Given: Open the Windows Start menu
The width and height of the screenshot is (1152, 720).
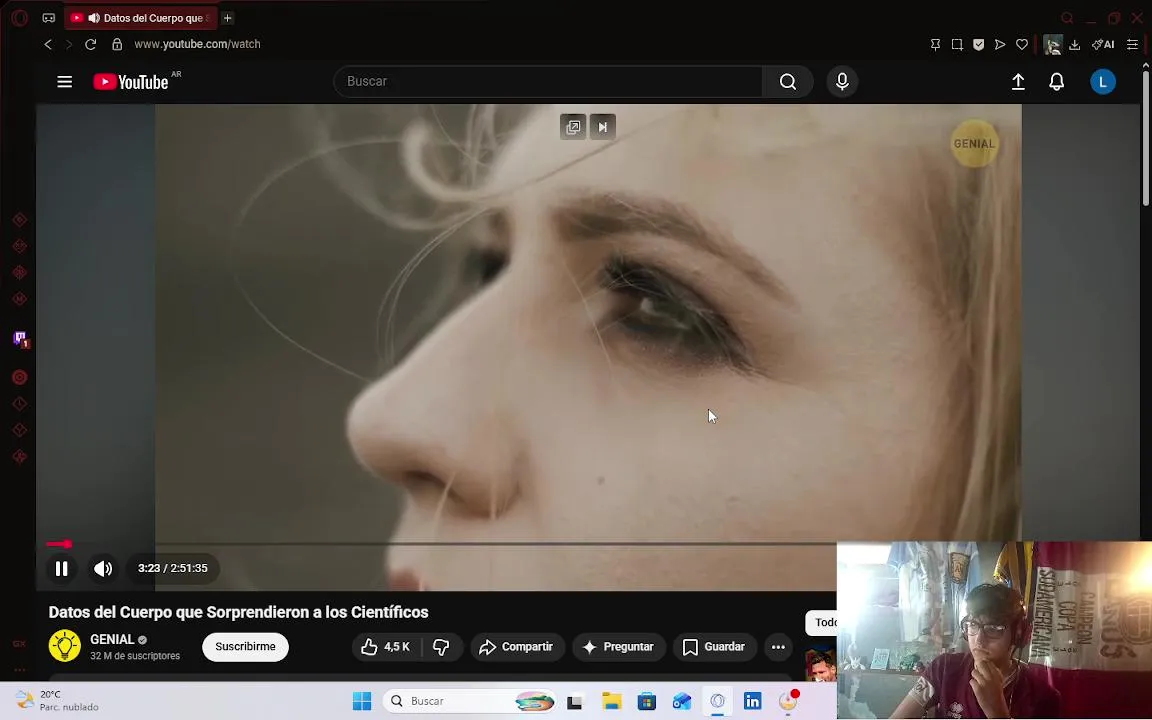Looking at the screenshot, I should coord(361,701).
